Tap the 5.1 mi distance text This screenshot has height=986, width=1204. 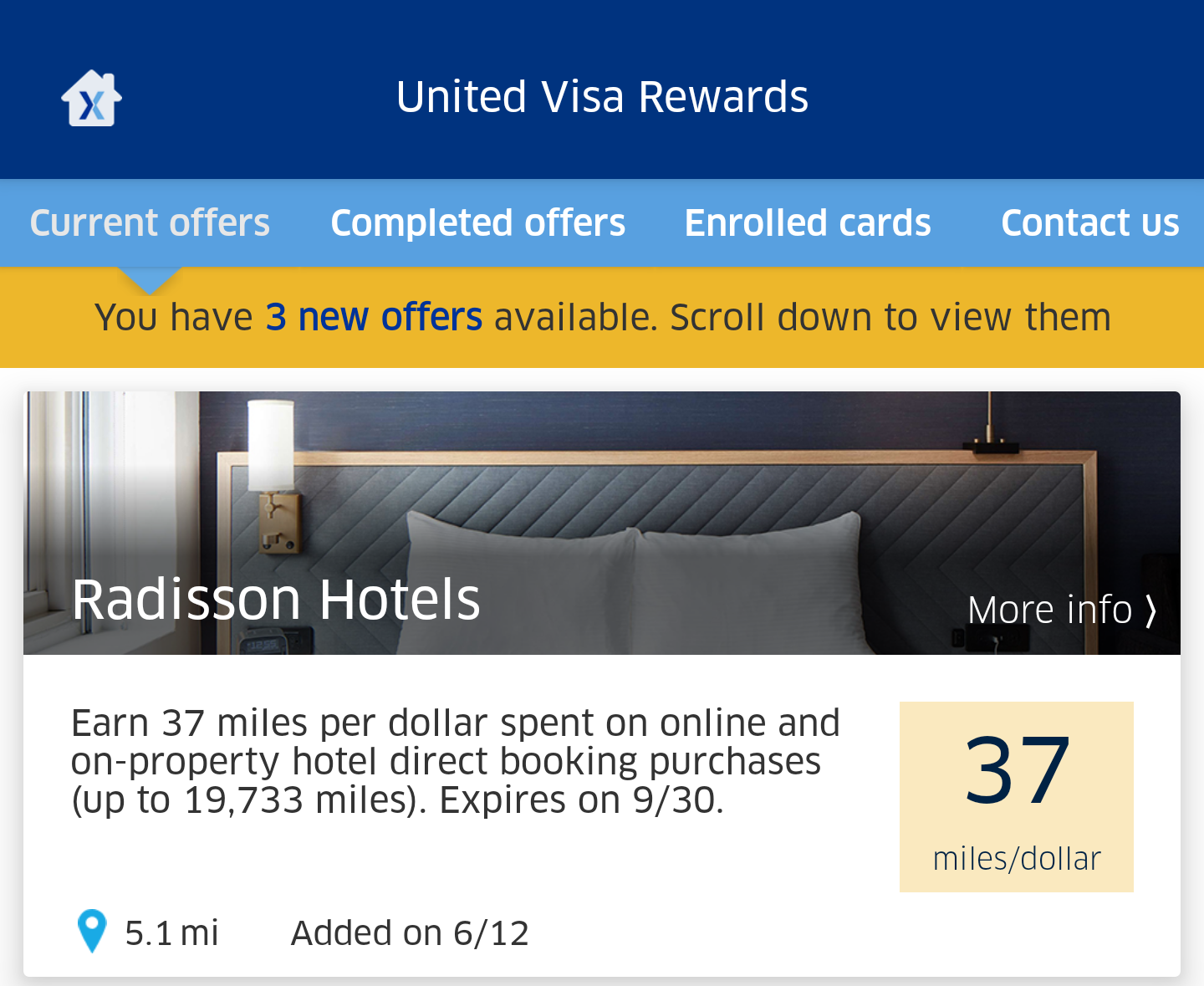pyautogui.click(x=171, y=932)
